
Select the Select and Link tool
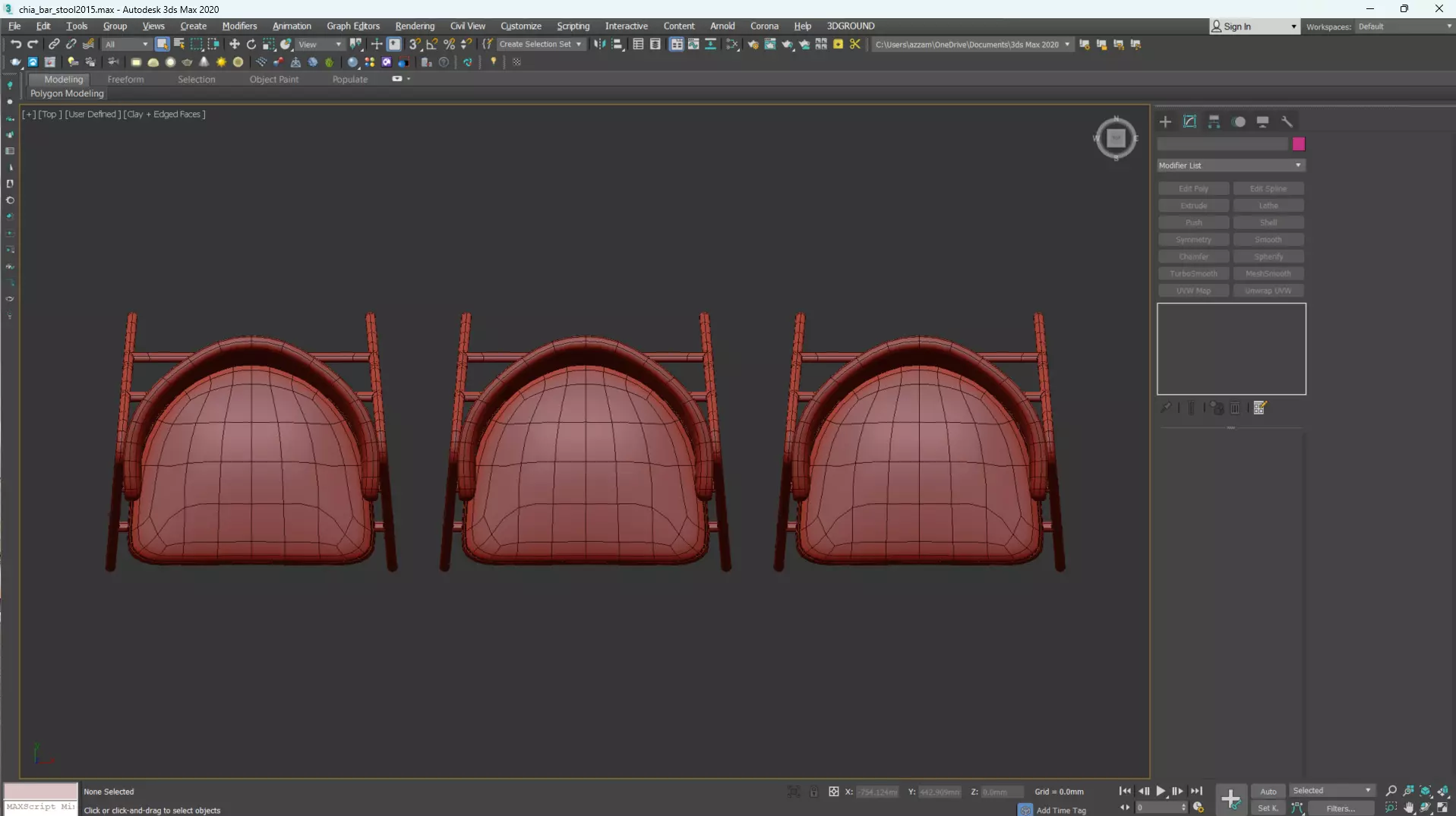54,44
